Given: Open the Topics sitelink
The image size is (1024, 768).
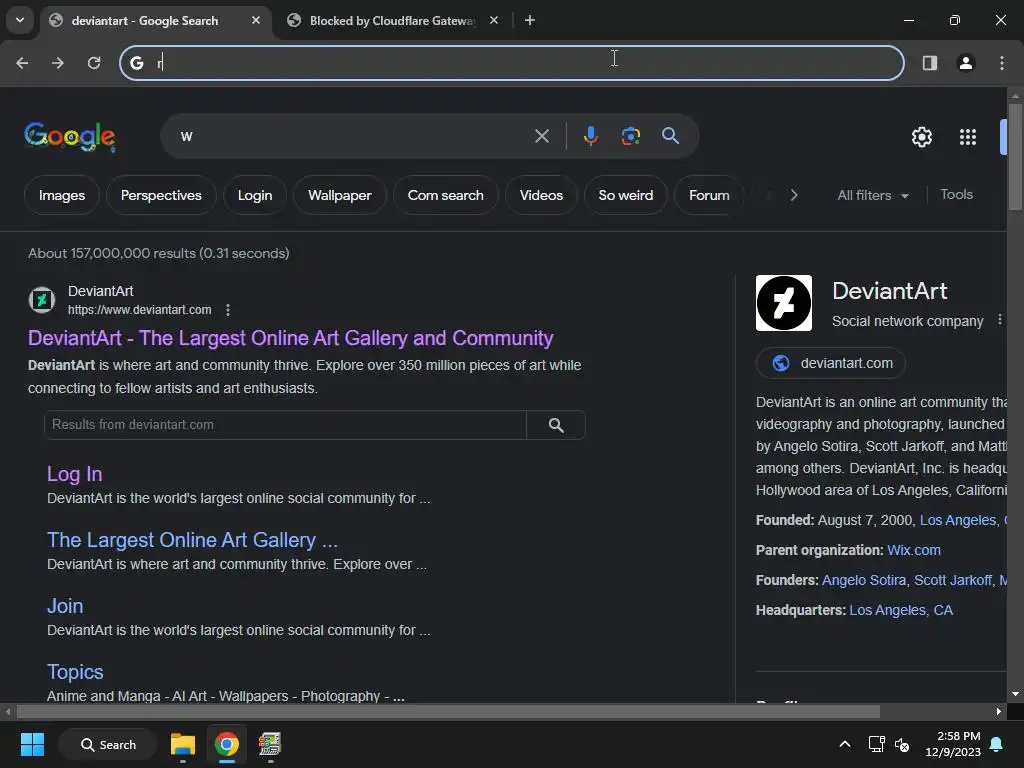Looking at the screenshot, I should [x=75, y=672].
